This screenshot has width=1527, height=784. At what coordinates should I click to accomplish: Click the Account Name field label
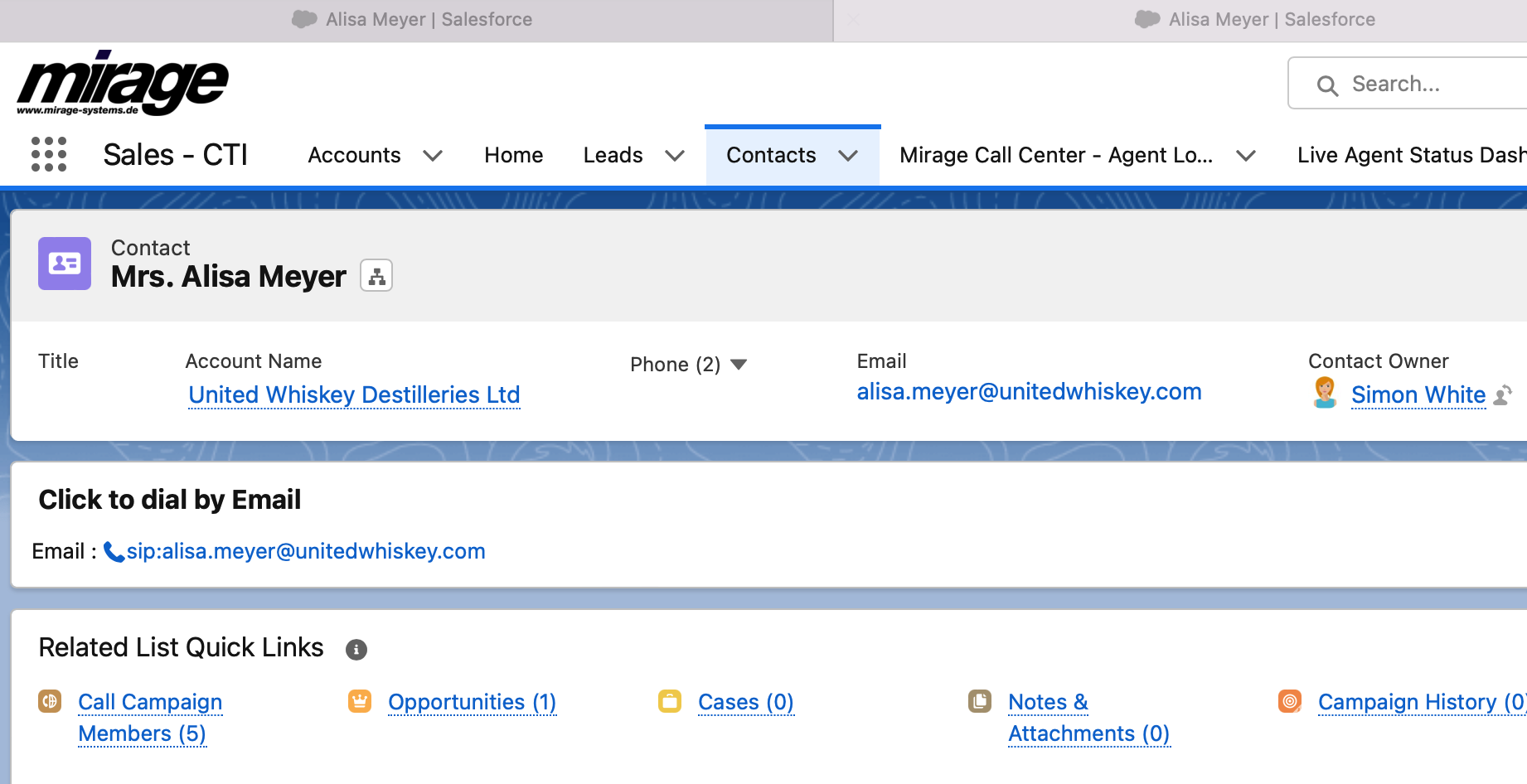point(254,361)
